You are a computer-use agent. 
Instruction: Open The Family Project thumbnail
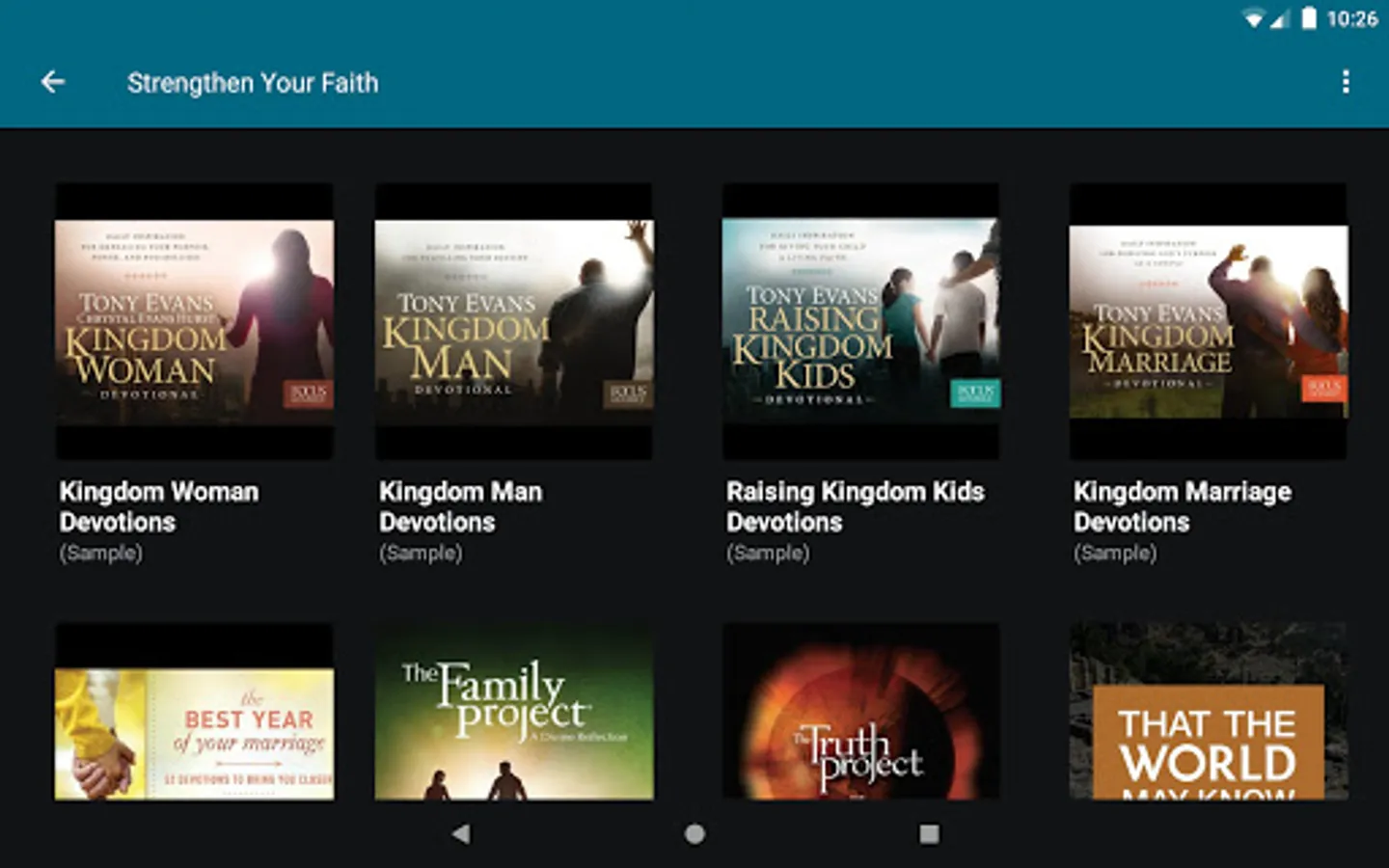pyautogui.click(x=514, y=712)
